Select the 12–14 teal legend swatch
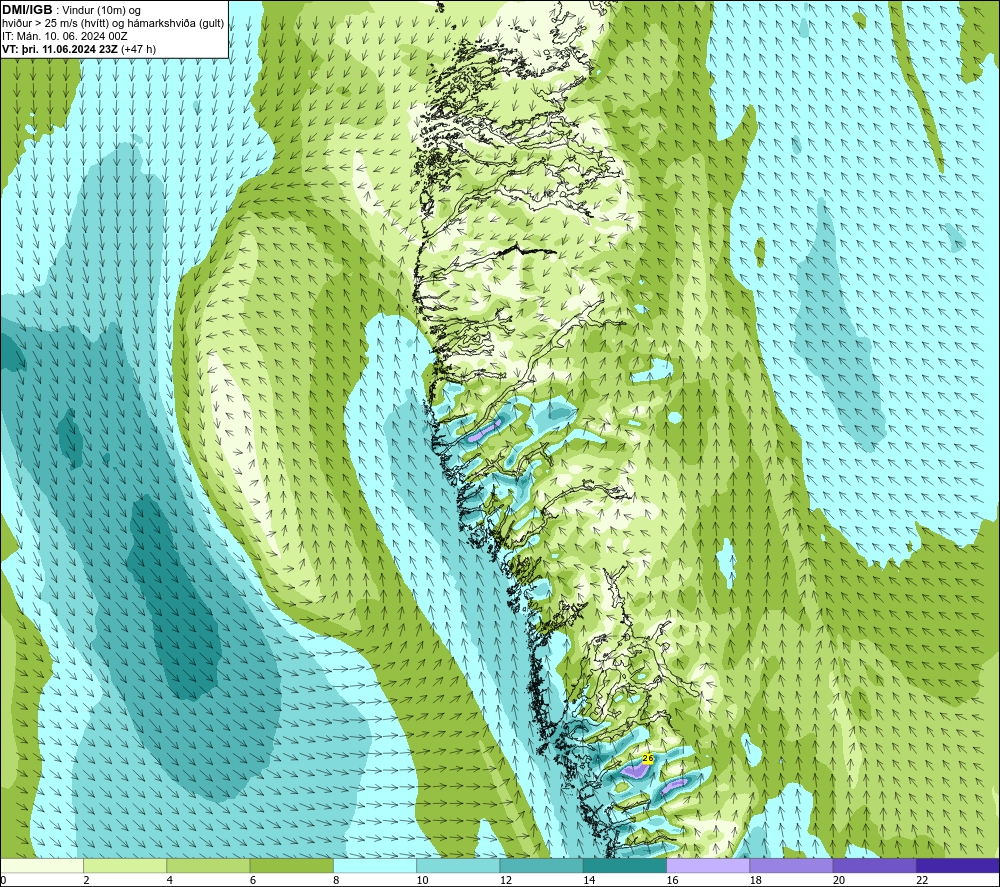 pos(541,865)
